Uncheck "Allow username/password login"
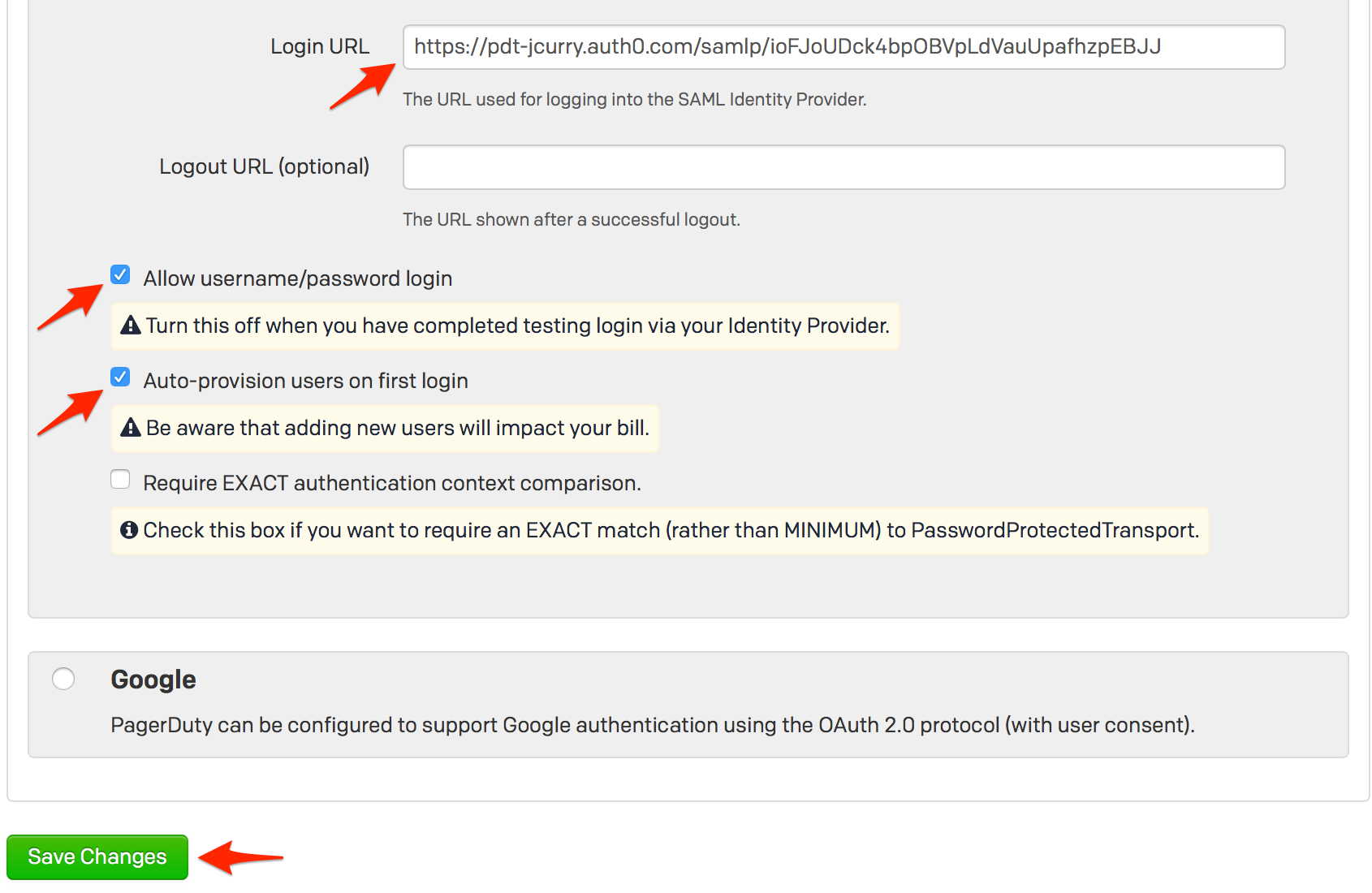The width and height of the screenshot is (1372, 893). click(x=119, y=276)
